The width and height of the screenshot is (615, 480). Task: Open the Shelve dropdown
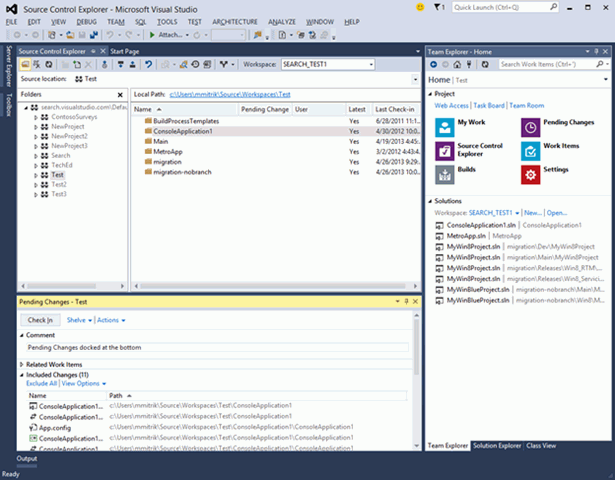coord(79,320)
